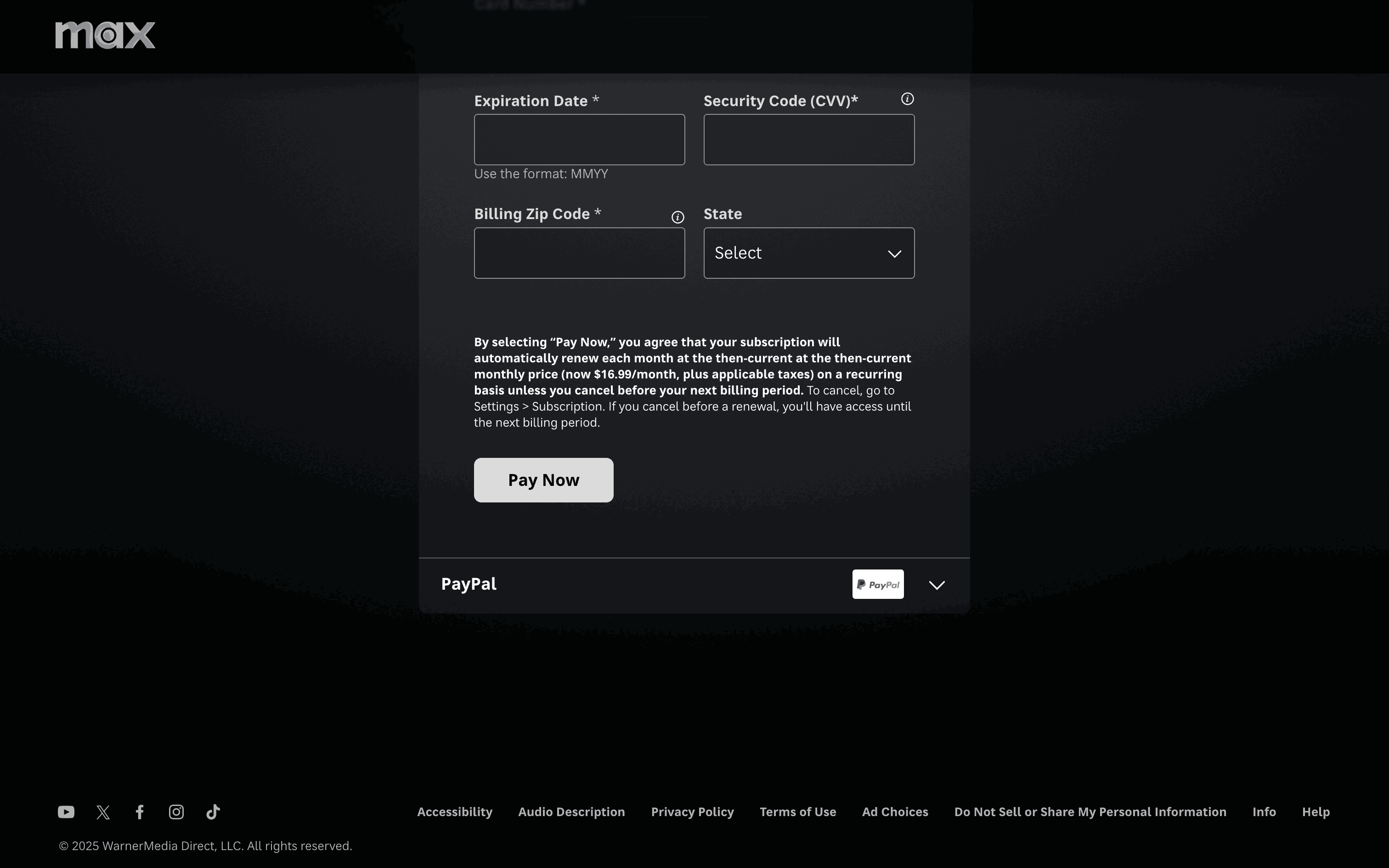
Task: Open the X social icon
Action: (x=103, y=812)
